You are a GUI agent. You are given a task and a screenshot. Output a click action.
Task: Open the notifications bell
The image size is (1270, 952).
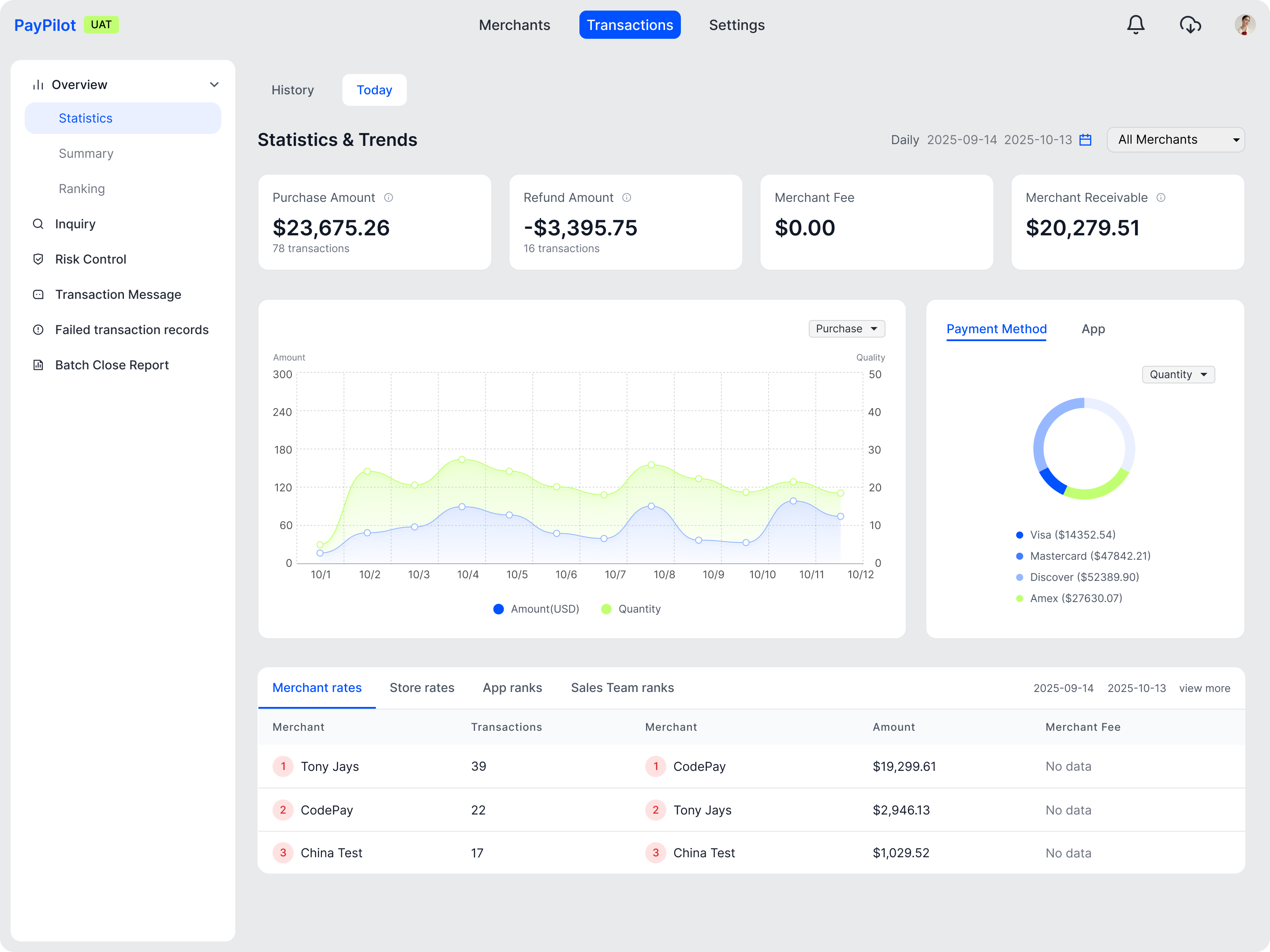[1136, 25]
